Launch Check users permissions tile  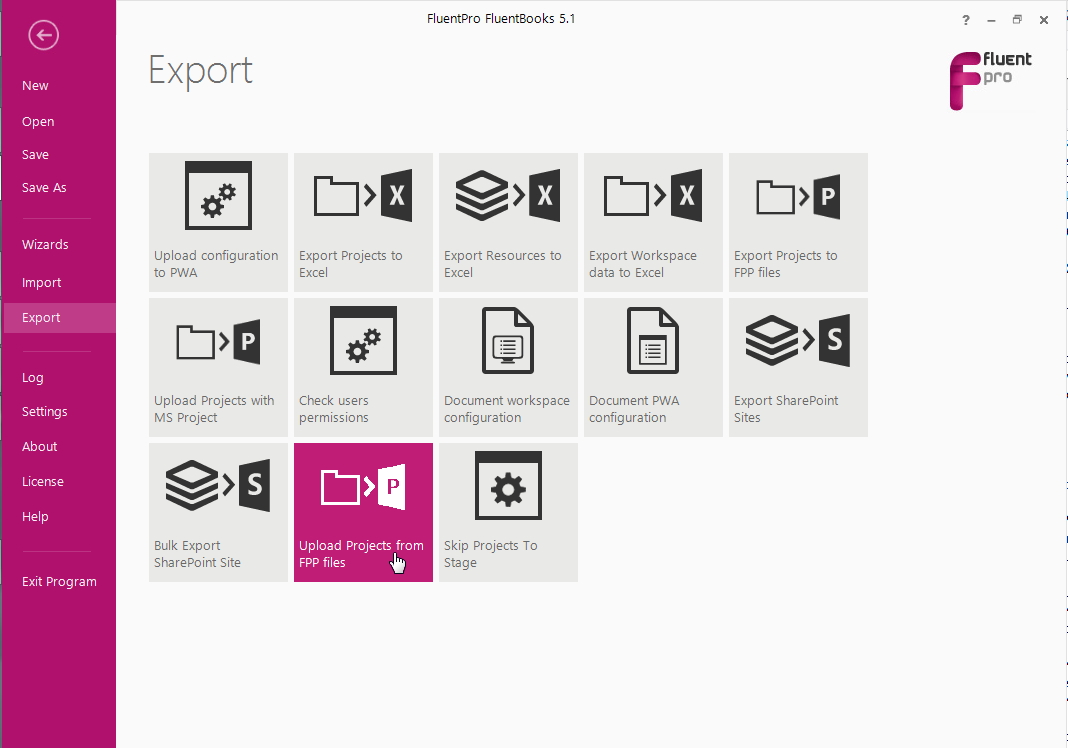tap(364, 368)
